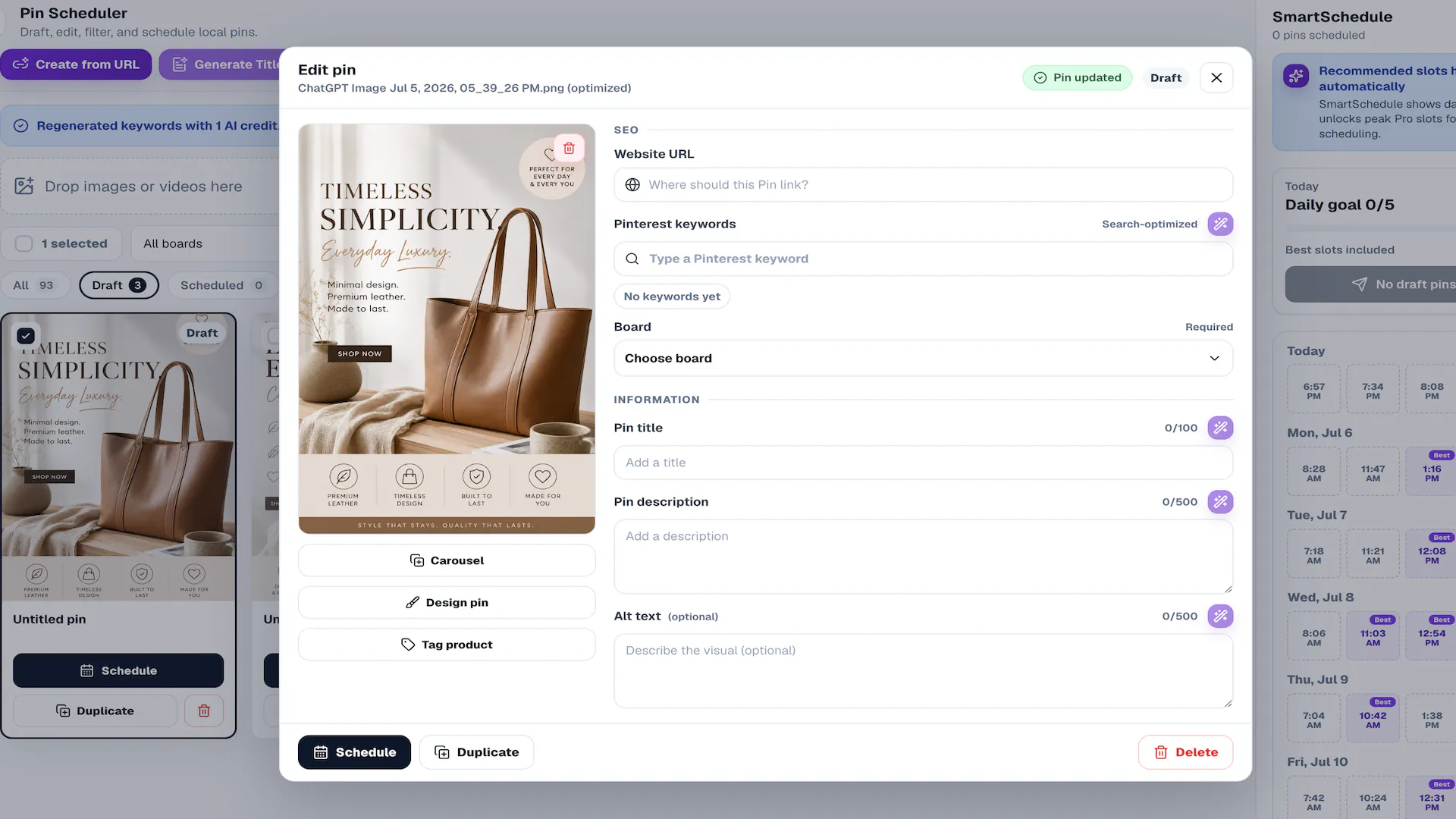Viewport: 1456px width, 819px height.
Task: Toggle the 1 selected checkbox
Action: (24, 243)
